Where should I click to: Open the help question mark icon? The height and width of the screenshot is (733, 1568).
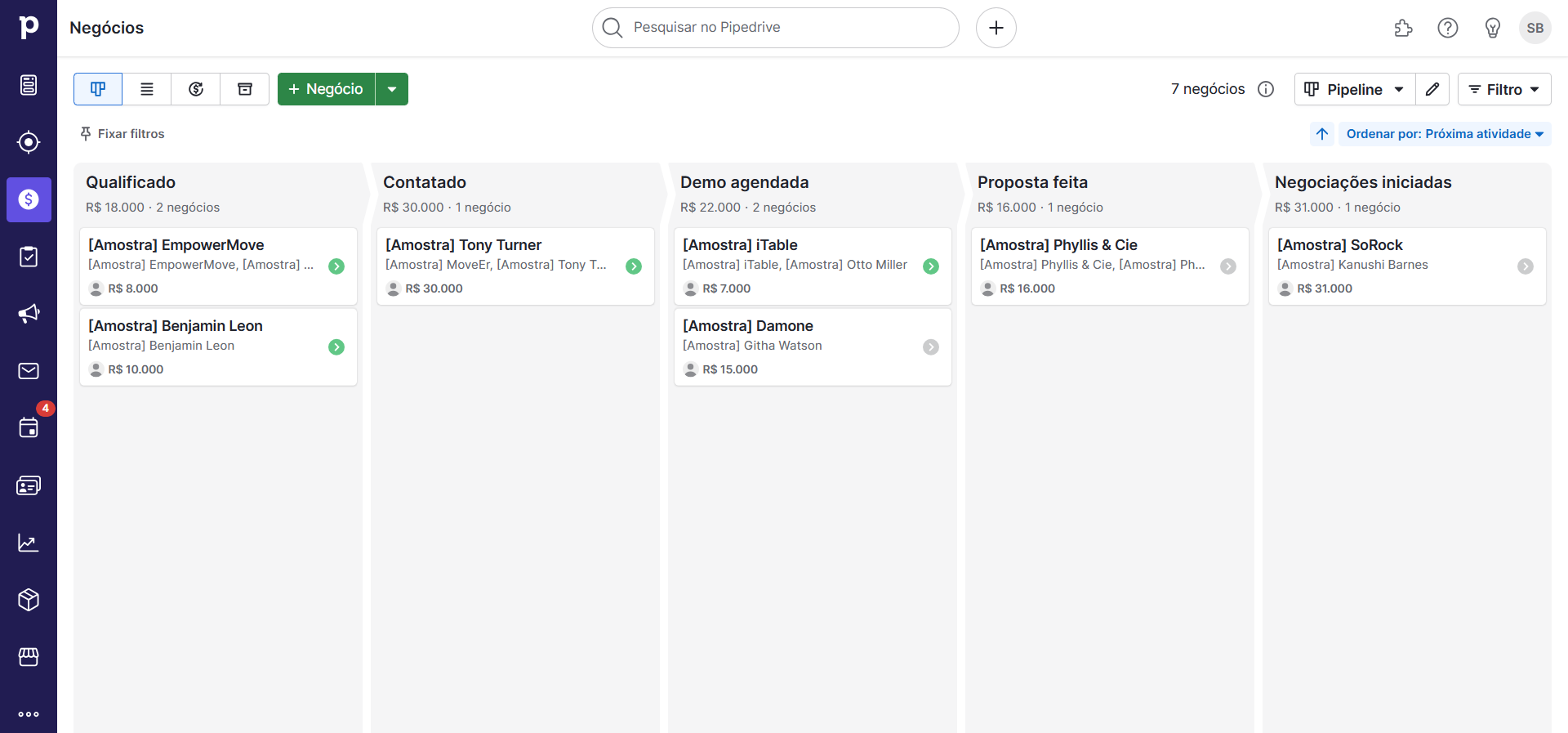(x=1448, y=28)
